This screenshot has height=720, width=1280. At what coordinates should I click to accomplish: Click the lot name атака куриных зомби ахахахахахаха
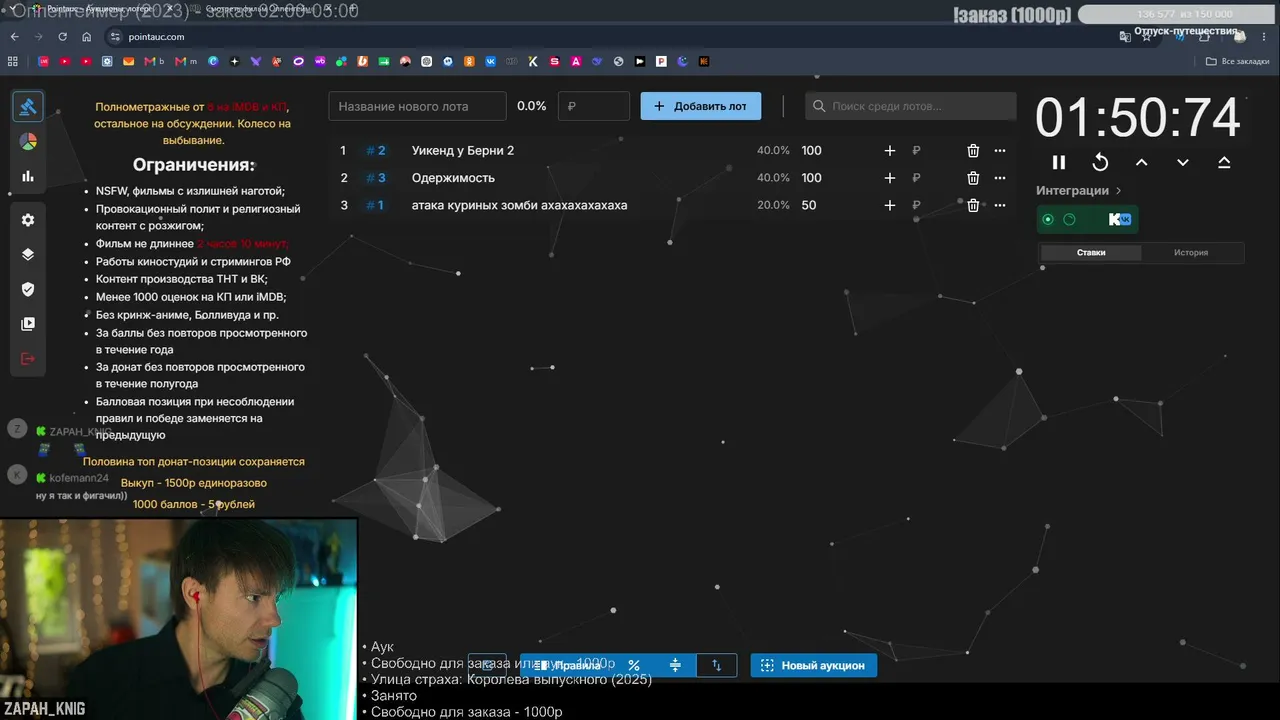(x=519, y=205)
